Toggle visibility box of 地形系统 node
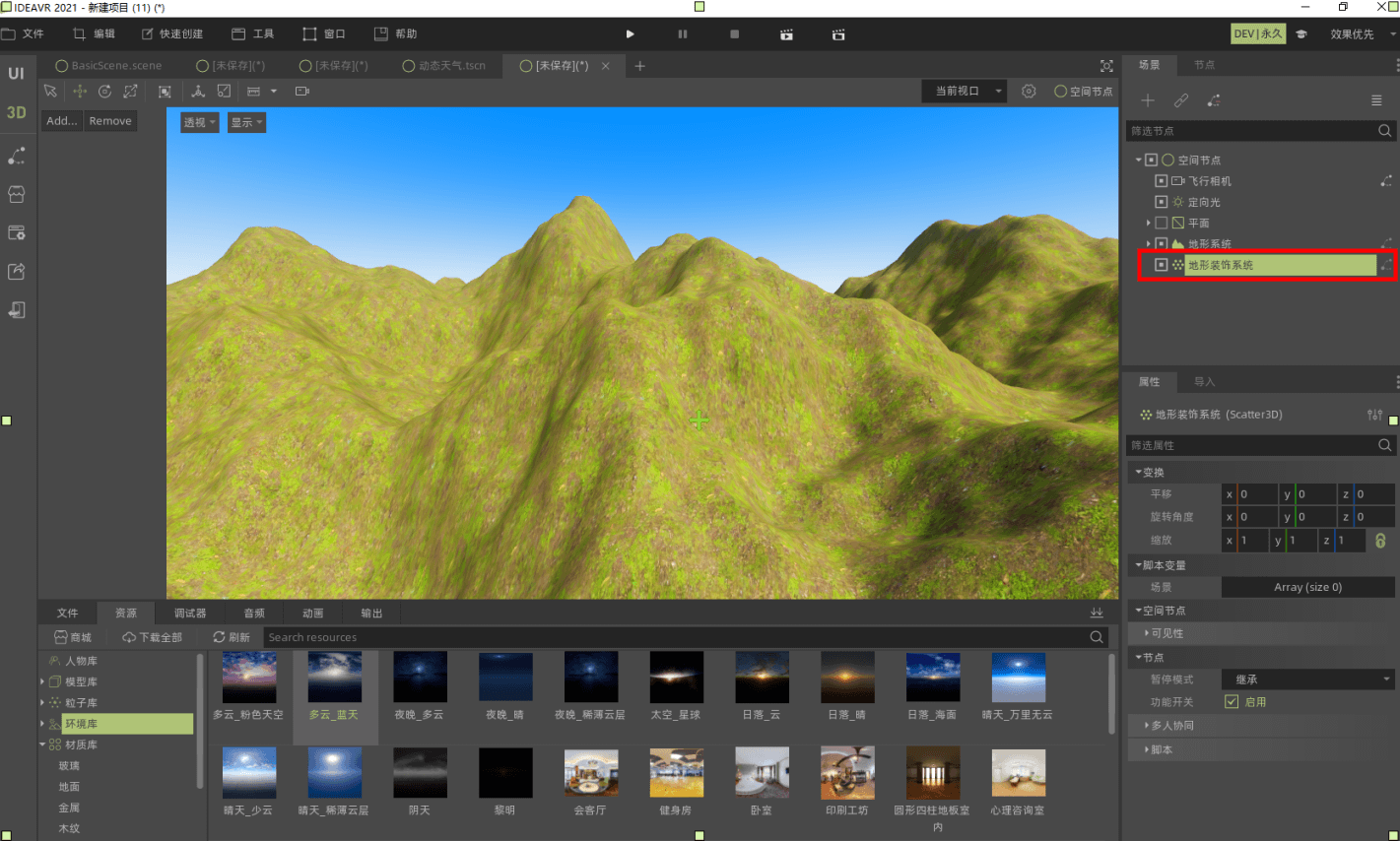This screenshot has width=1400, height=841. pos(1161,243)
